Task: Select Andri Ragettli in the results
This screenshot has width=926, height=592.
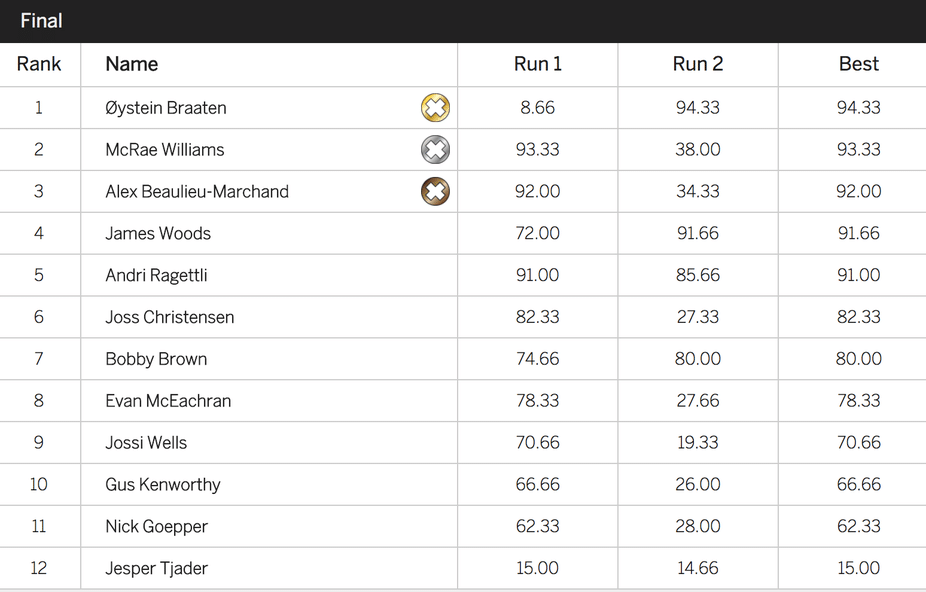Action: [x=156, y=275]
